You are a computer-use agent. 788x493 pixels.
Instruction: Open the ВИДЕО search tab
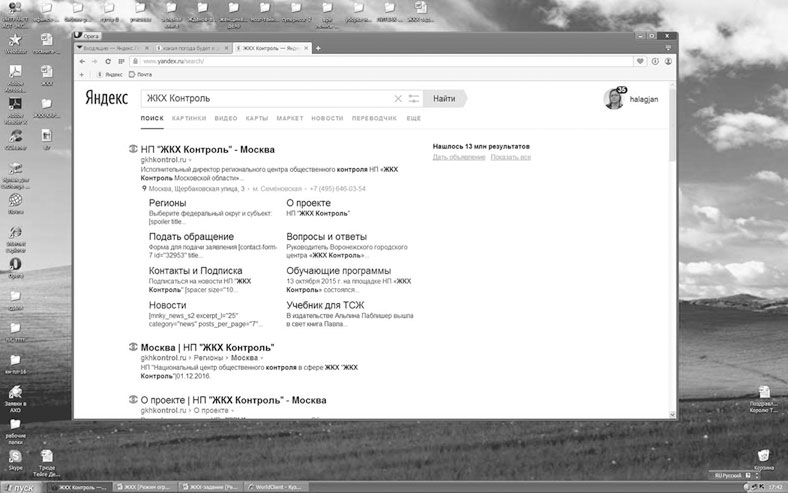pos(226,118)
